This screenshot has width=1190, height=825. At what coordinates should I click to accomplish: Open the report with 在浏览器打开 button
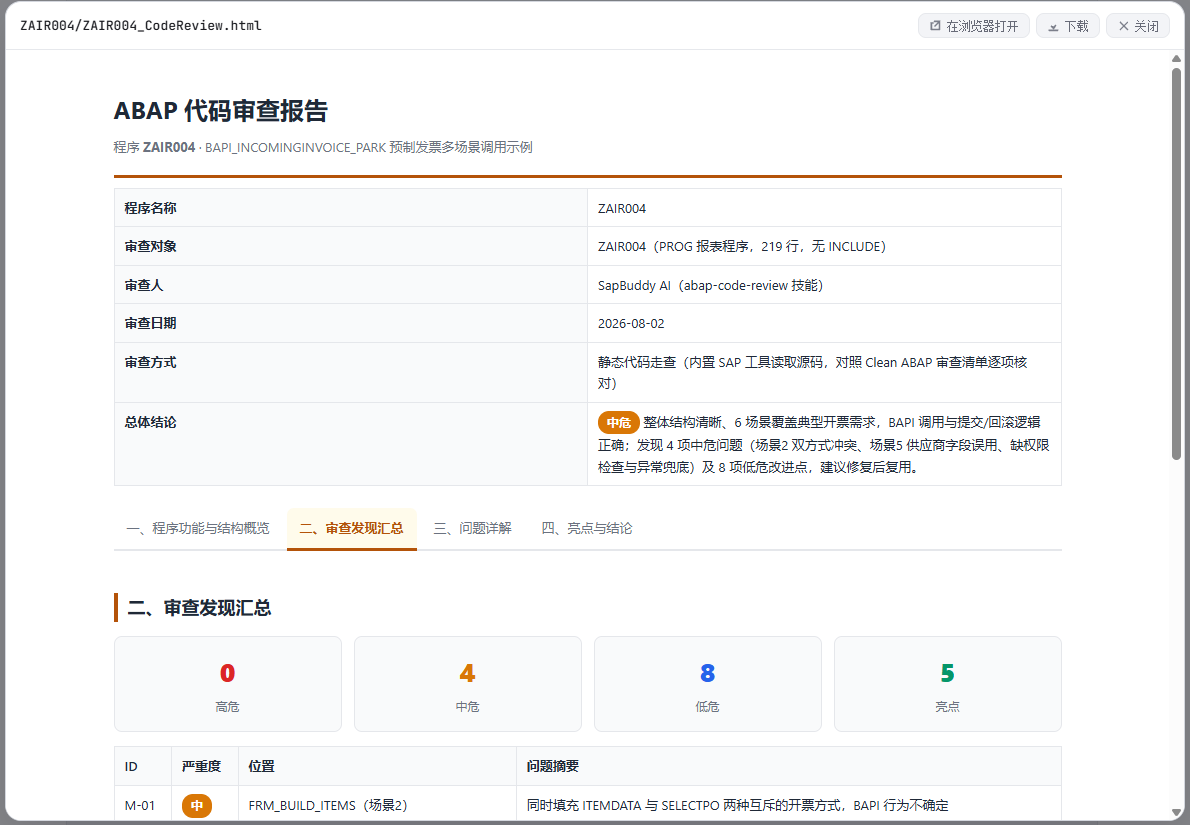(974, 26)
